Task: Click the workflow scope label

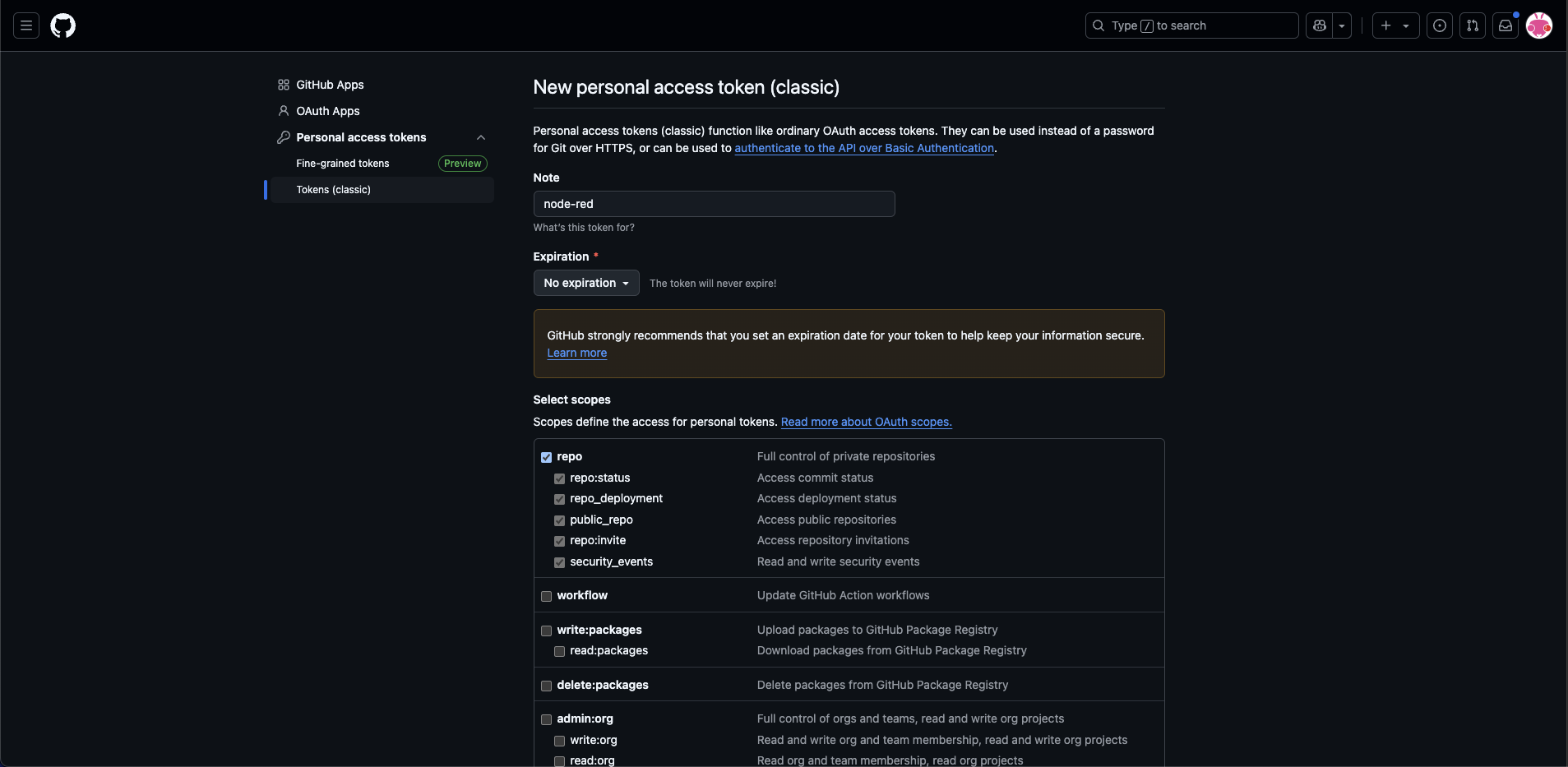Action: click(x=582, y=595)
